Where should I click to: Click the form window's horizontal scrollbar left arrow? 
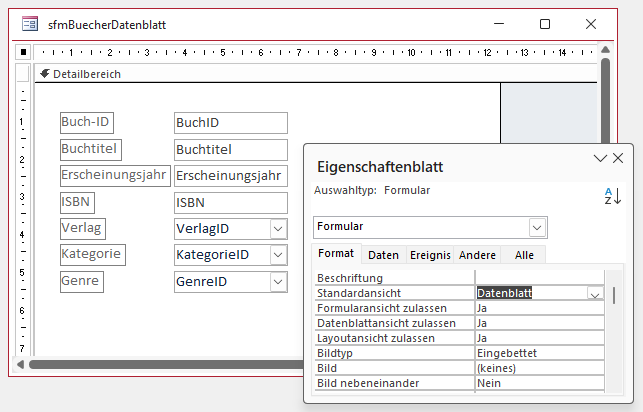(20, 364)
